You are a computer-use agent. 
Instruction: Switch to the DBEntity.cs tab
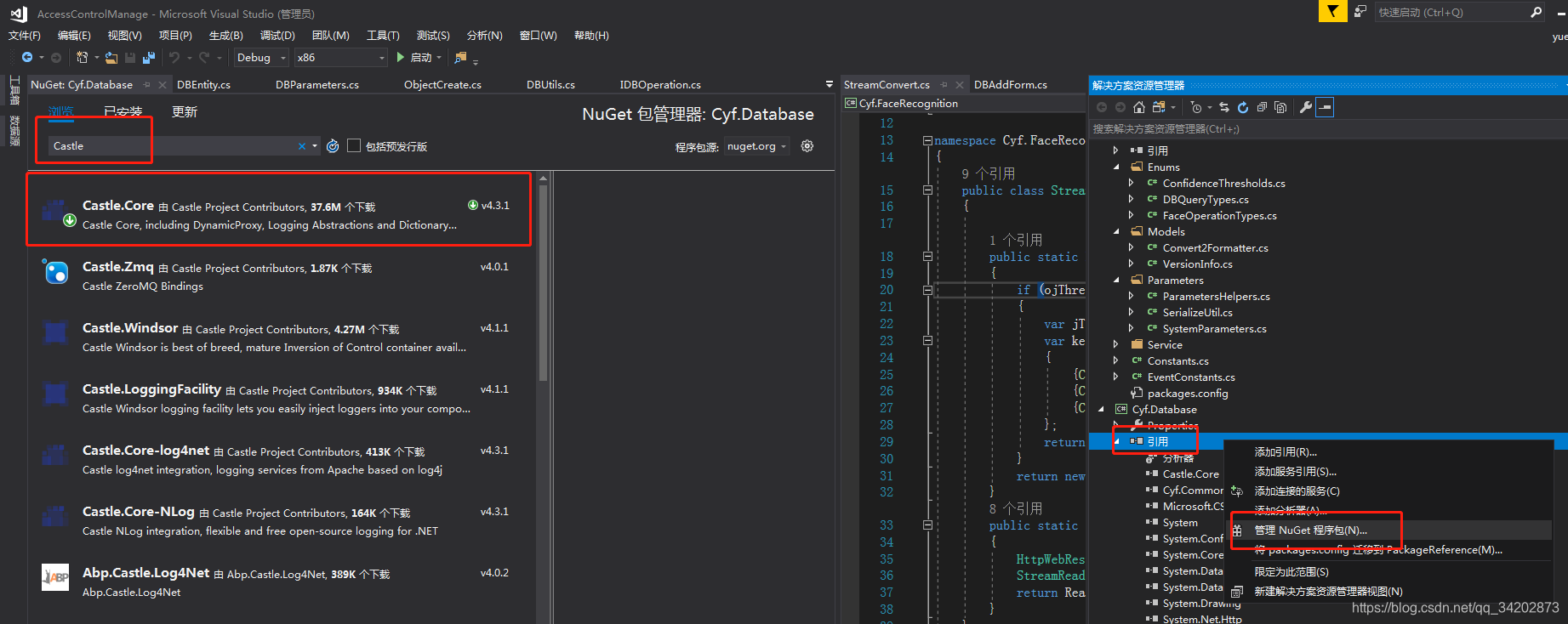pyautogui.click(x=203, y=85)
